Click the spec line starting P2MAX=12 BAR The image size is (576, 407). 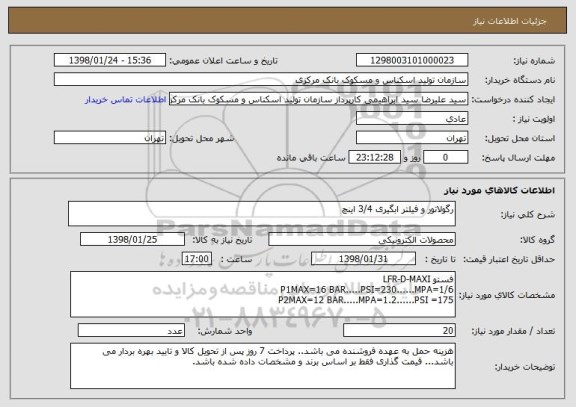[366, 300]
